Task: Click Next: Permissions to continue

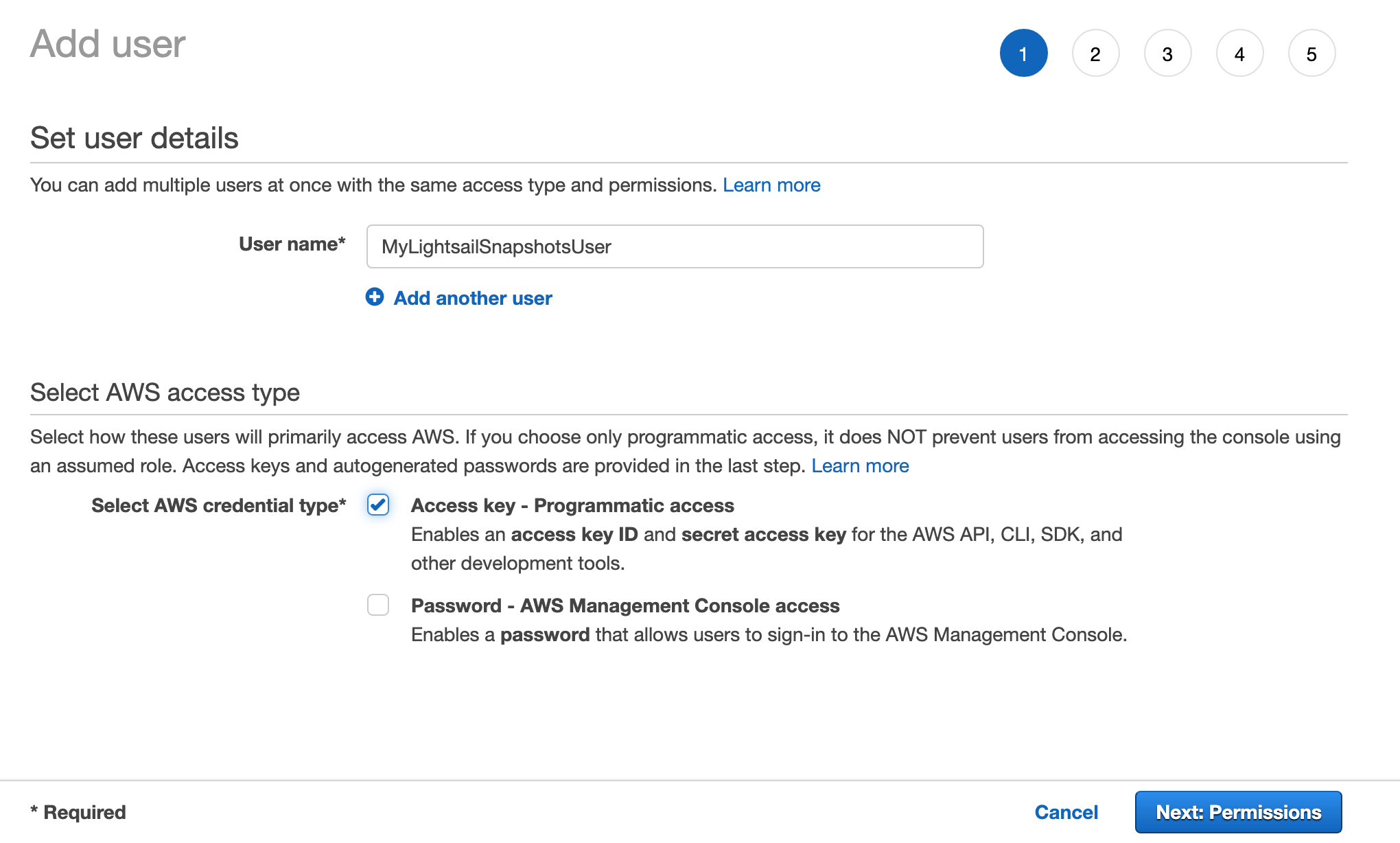Action: click(x=1238, y=811)
